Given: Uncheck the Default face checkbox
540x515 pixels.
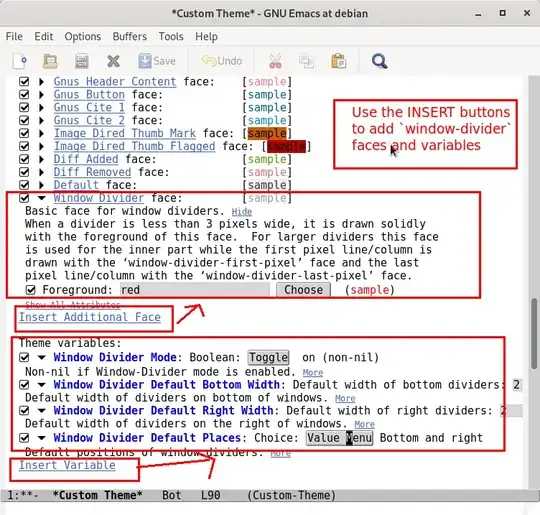Looking at the screenshot, I should click(24, 185).
